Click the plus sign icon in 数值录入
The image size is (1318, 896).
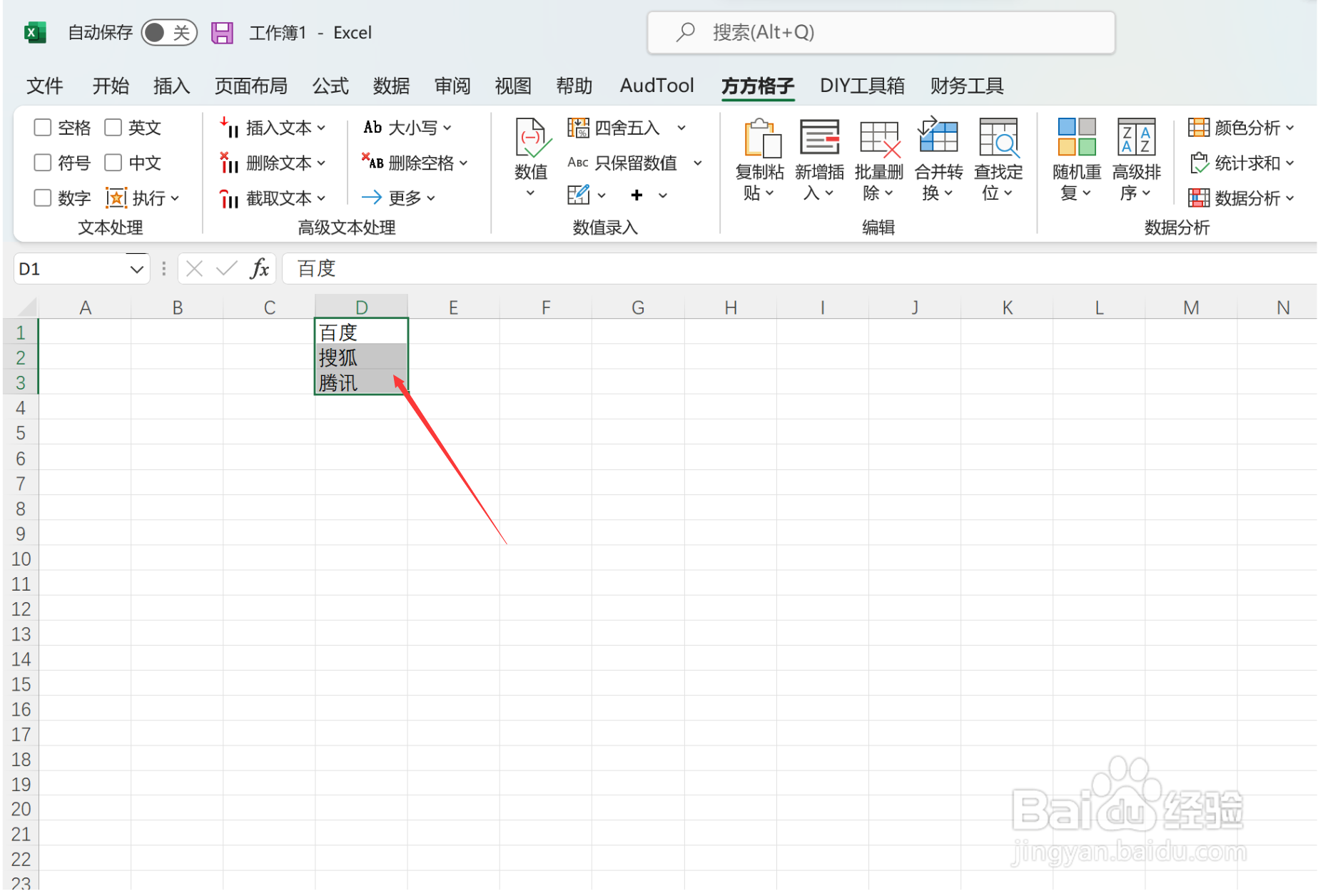click(x=637, y=195)
